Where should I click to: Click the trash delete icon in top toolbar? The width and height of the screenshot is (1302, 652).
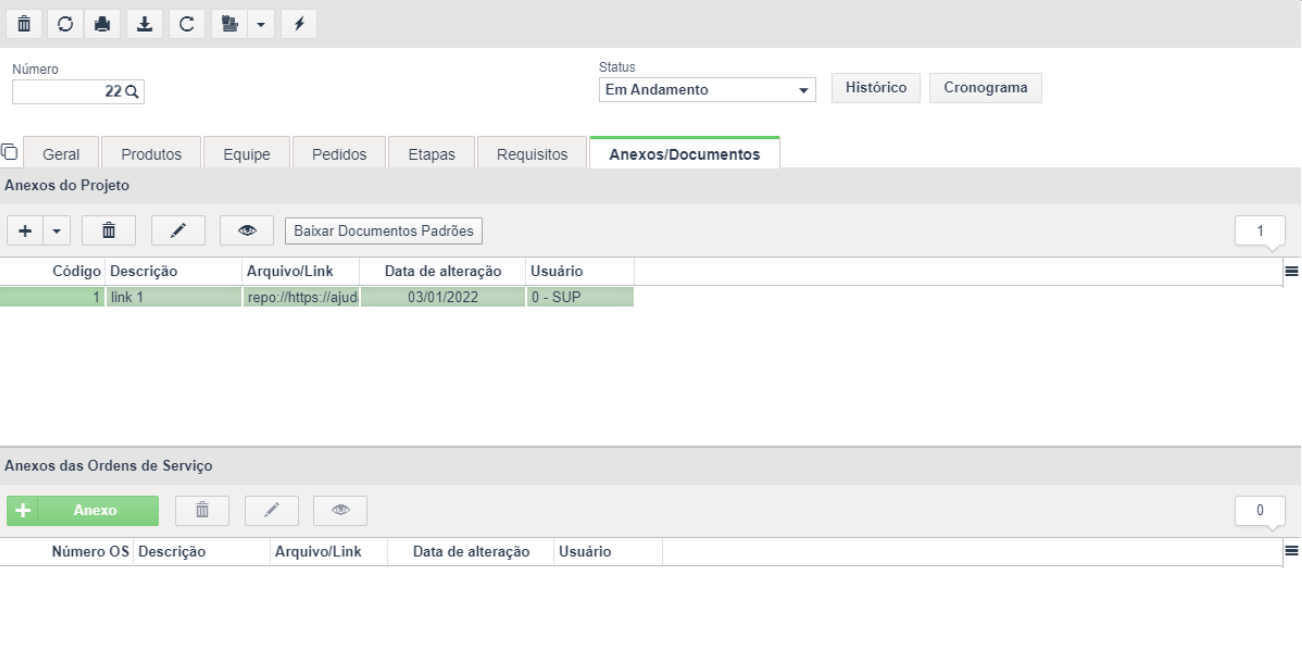click(x=24, y=23)
